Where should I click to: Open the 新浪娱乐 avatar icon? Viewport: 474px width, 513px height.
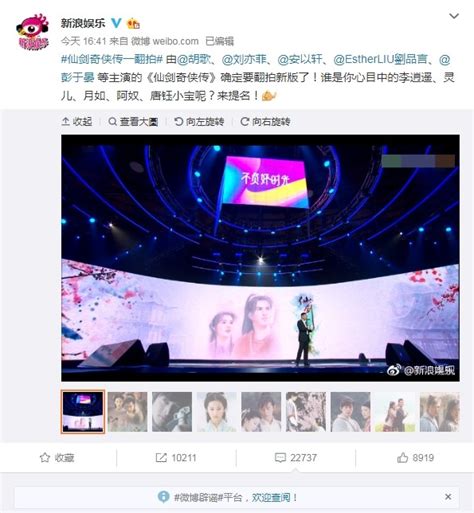(32, 32)
